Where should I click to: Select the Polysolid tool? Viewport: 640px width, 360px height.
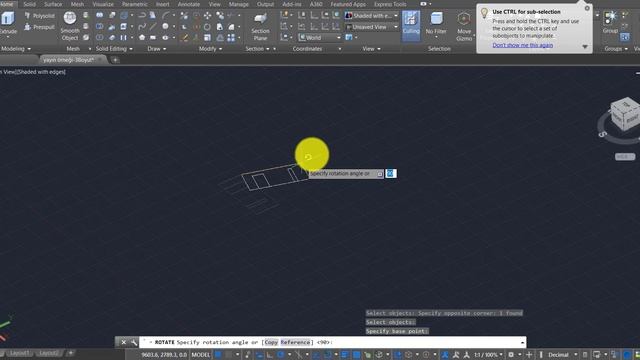[39, 16]
